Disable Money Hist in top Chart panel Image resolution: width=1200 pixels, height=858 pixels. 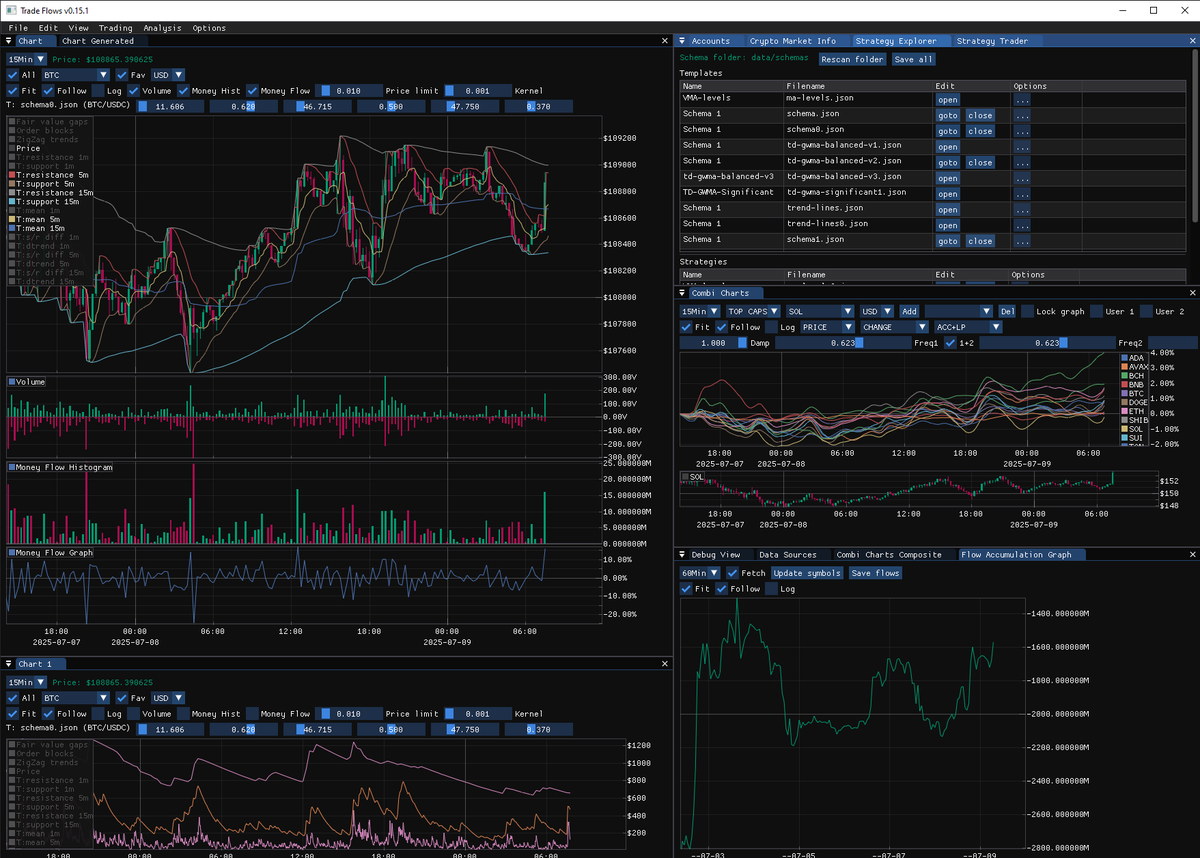[x=183, y=91]
